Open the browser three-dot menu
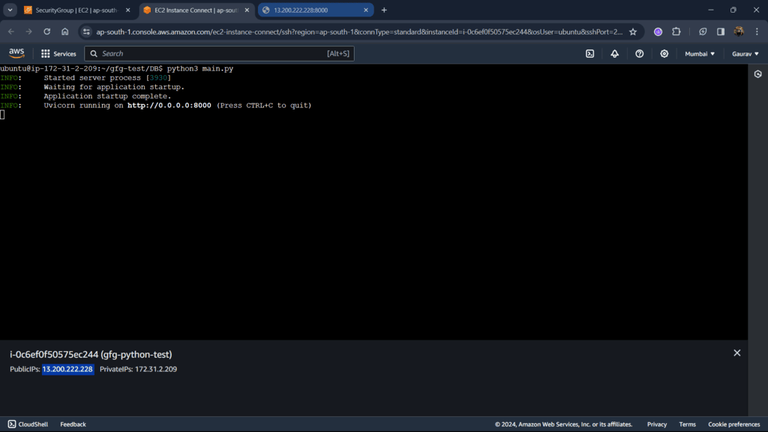Image resolution: width=768 pixels, height=432 pixels. [757, 32]
